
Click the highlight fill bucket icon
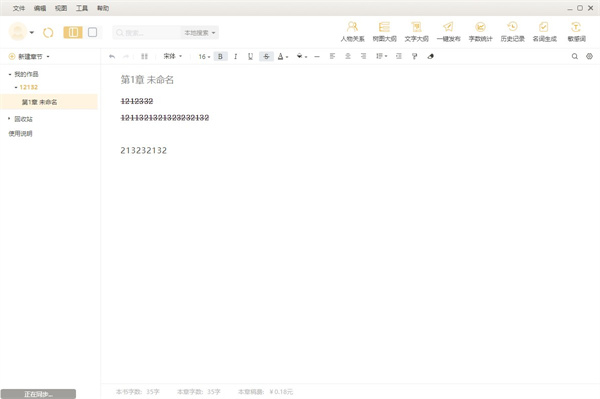click(x=299, y=56)
